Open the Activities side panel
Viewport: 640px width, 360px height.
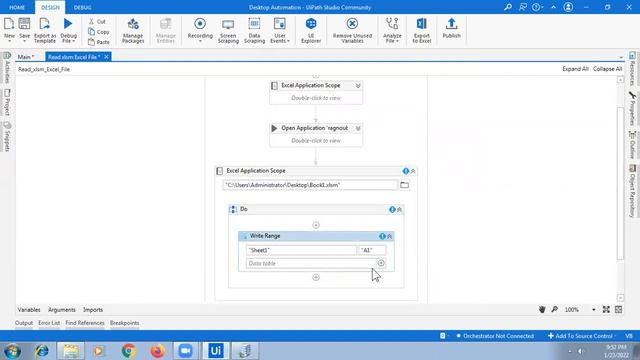point(7,67)
